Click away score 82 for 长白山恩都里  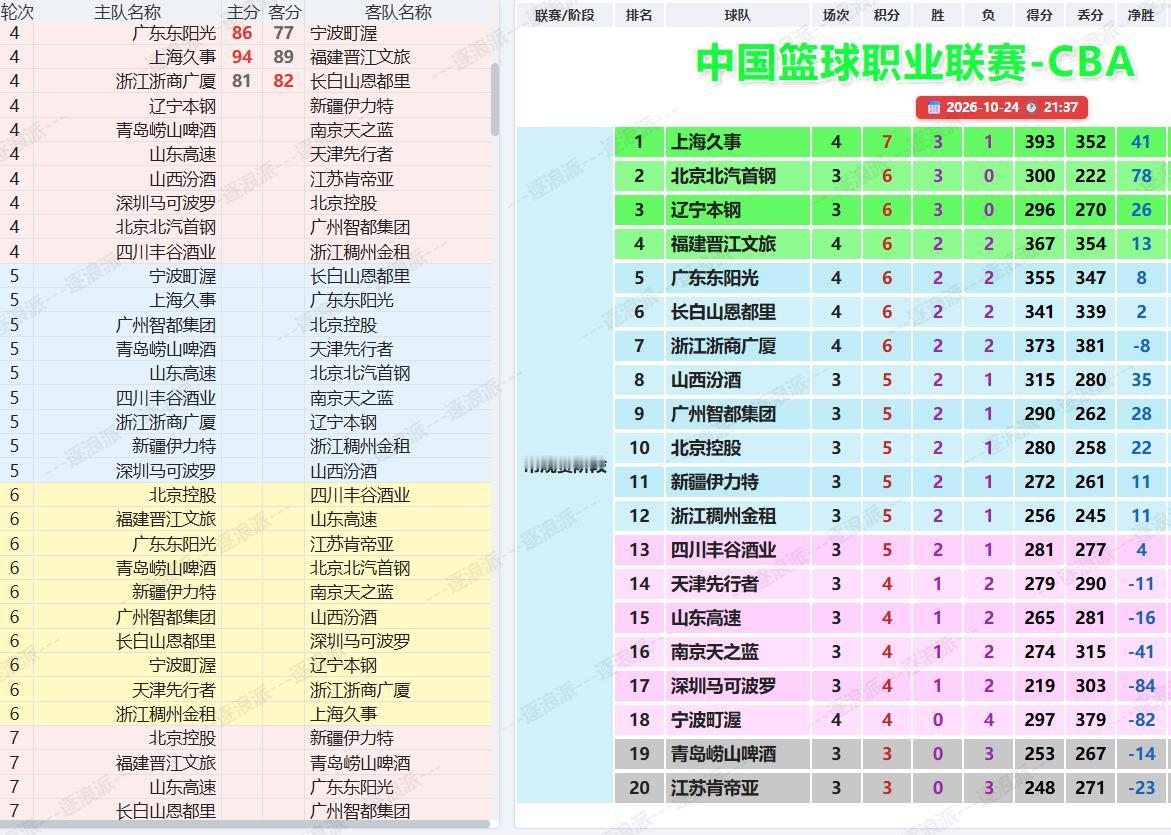[x=284, y=81]
